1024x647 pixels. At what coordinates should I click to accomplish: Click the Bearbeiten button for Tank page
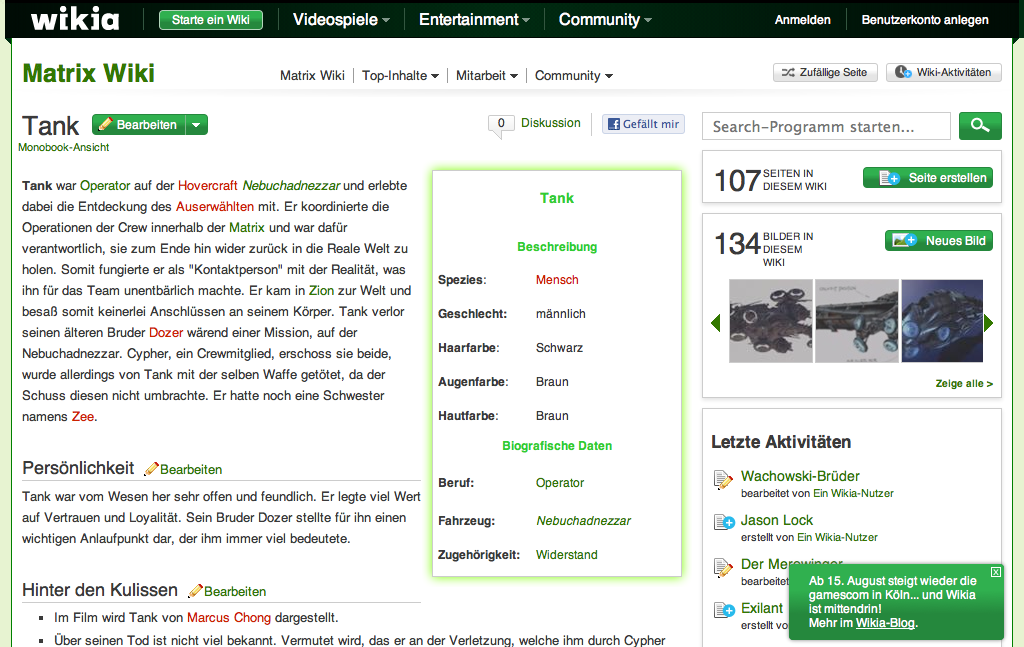coord(138,125)
